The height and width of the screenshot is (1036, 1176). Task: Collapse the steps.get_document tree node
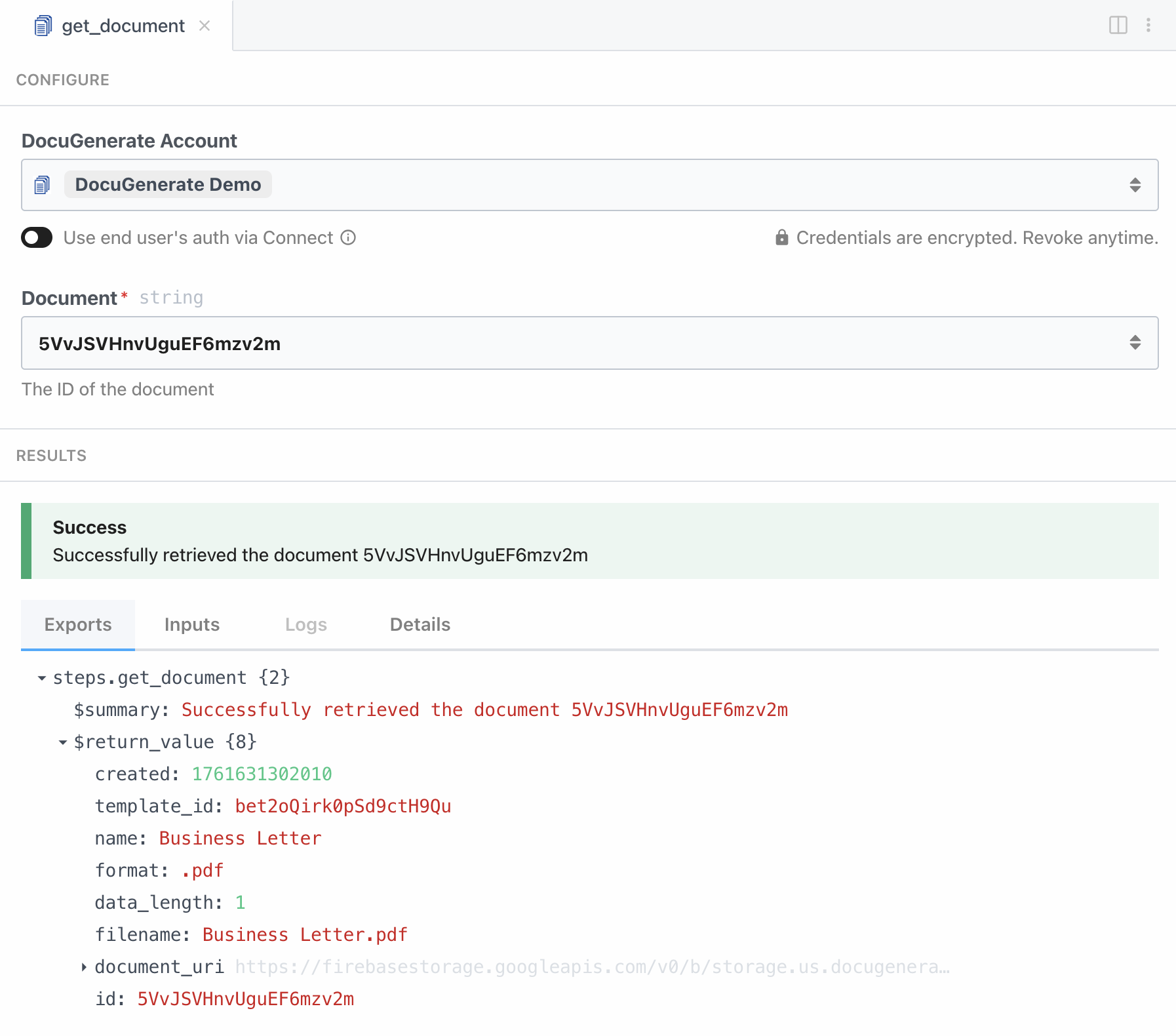tap(42, 678)
